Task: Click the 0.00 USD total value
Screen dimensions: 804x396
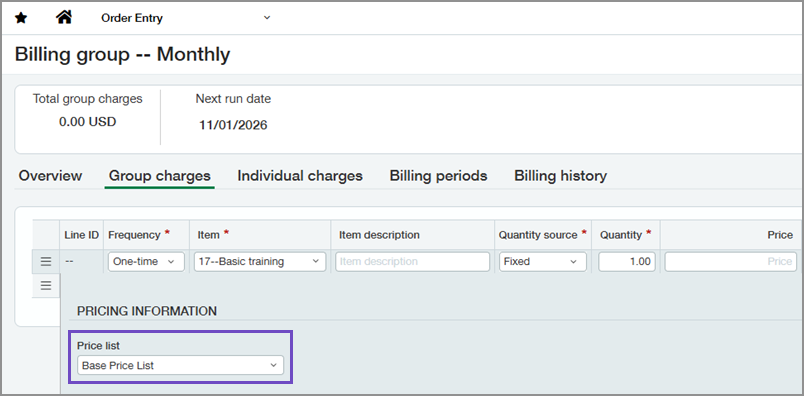Action: 88,122
